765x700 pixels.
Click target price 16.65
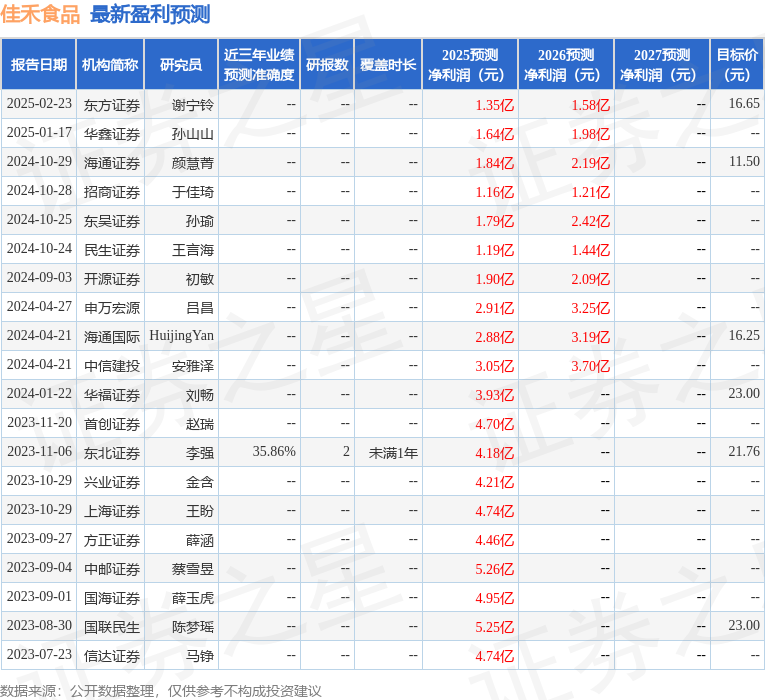744,103
